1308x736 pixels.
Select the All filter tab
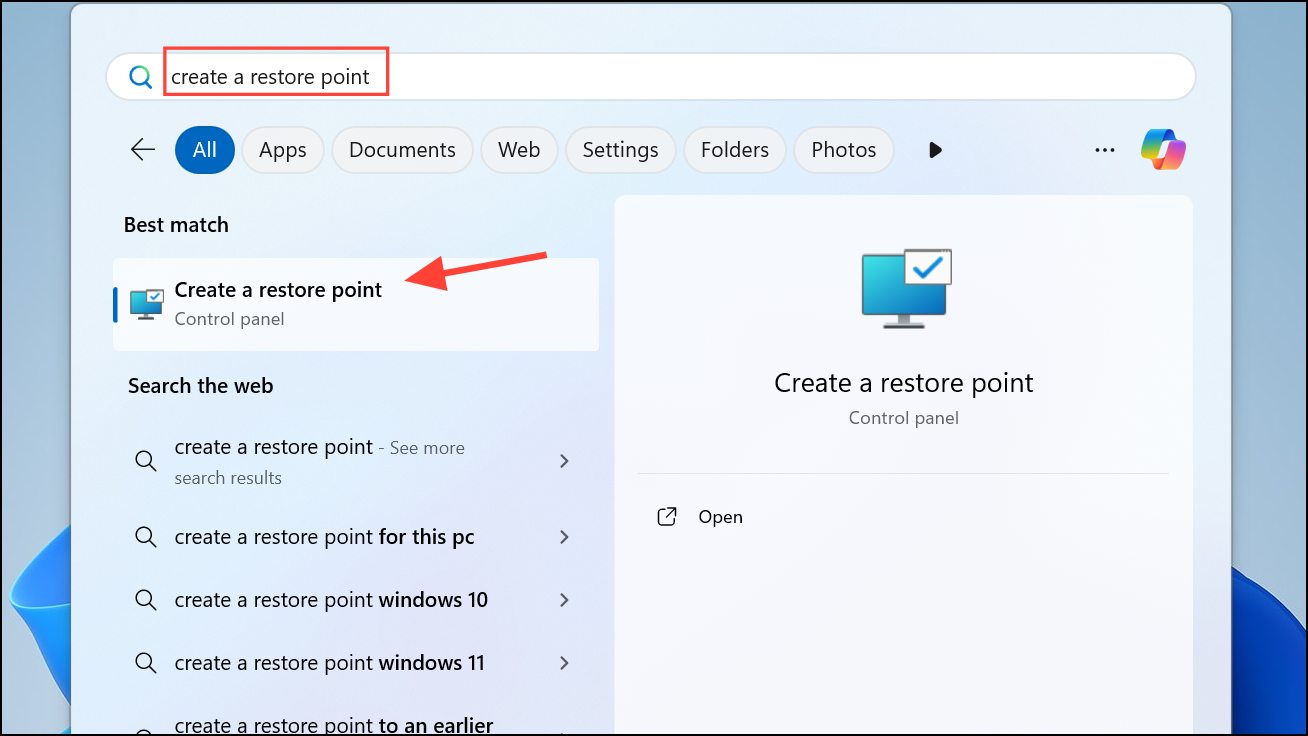tap(205, 150)
